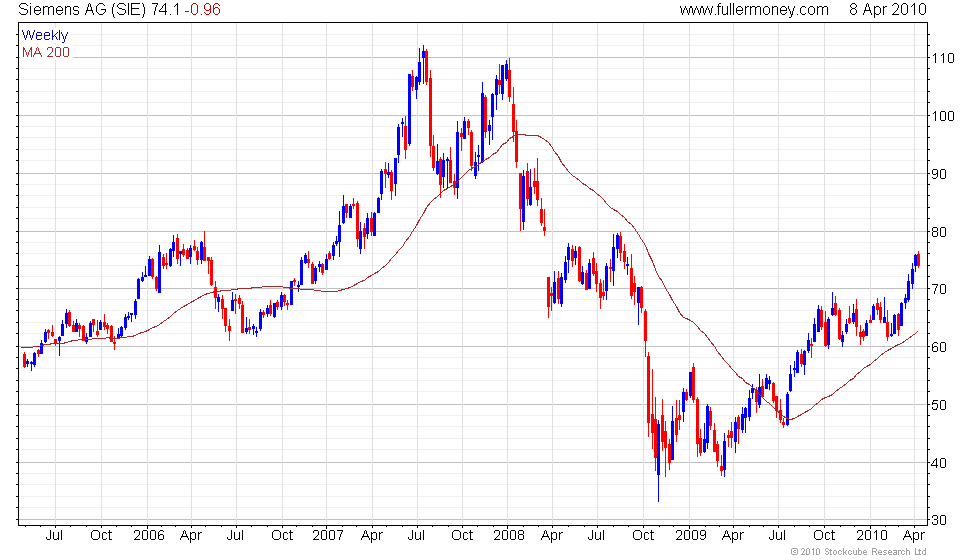Click the 2007 year label on time axis
This screenshot has width=980, height=560.
coord(328,535)
